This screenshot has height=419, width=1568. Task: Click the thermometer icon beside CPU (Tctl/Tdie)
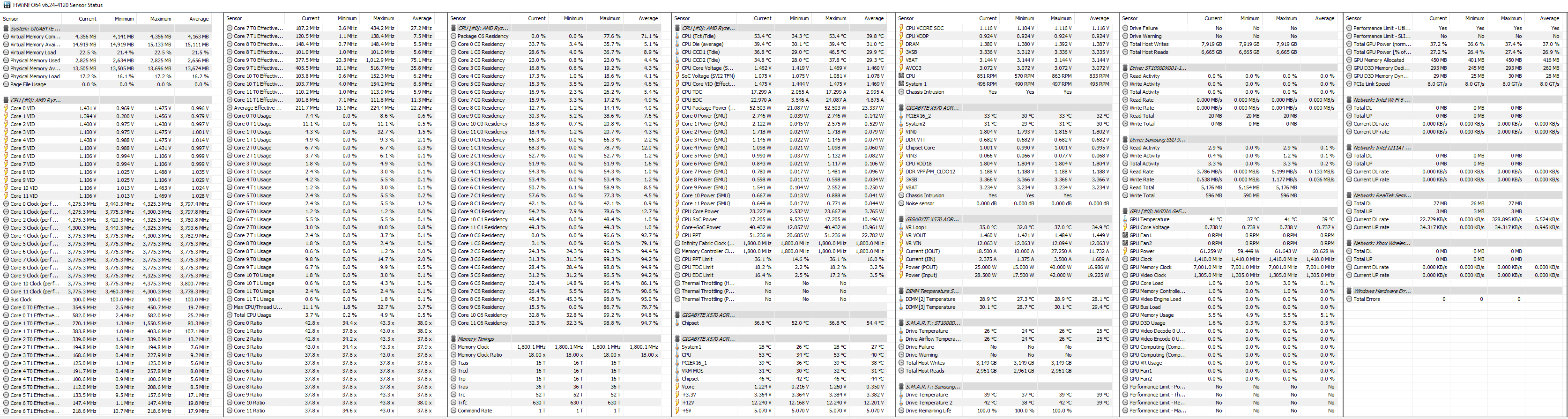point(677,36)
